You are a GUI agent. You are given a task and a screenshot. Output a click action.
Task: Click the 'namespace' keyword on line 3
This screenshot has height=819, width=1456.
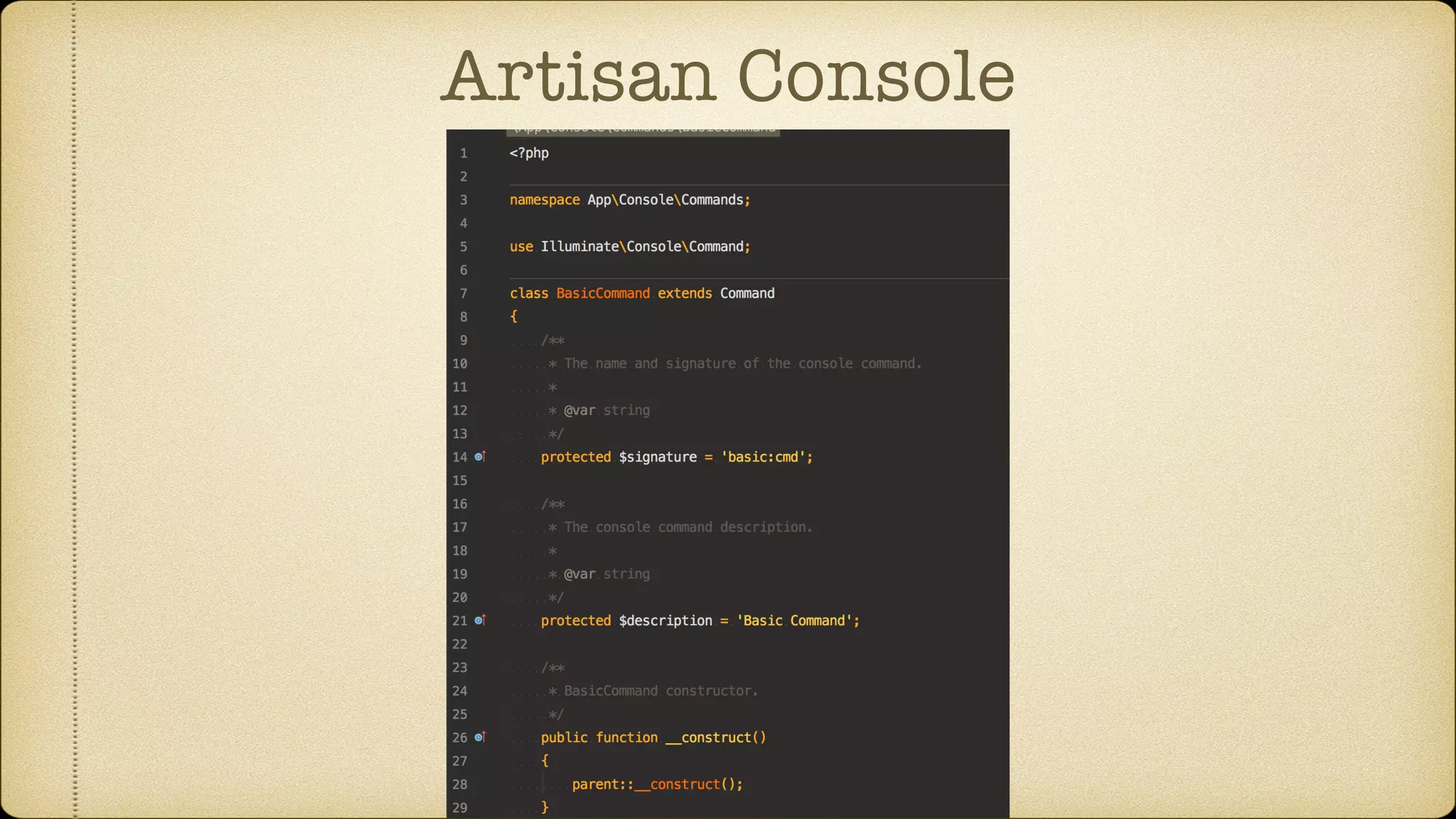click(x=545, y=200)
